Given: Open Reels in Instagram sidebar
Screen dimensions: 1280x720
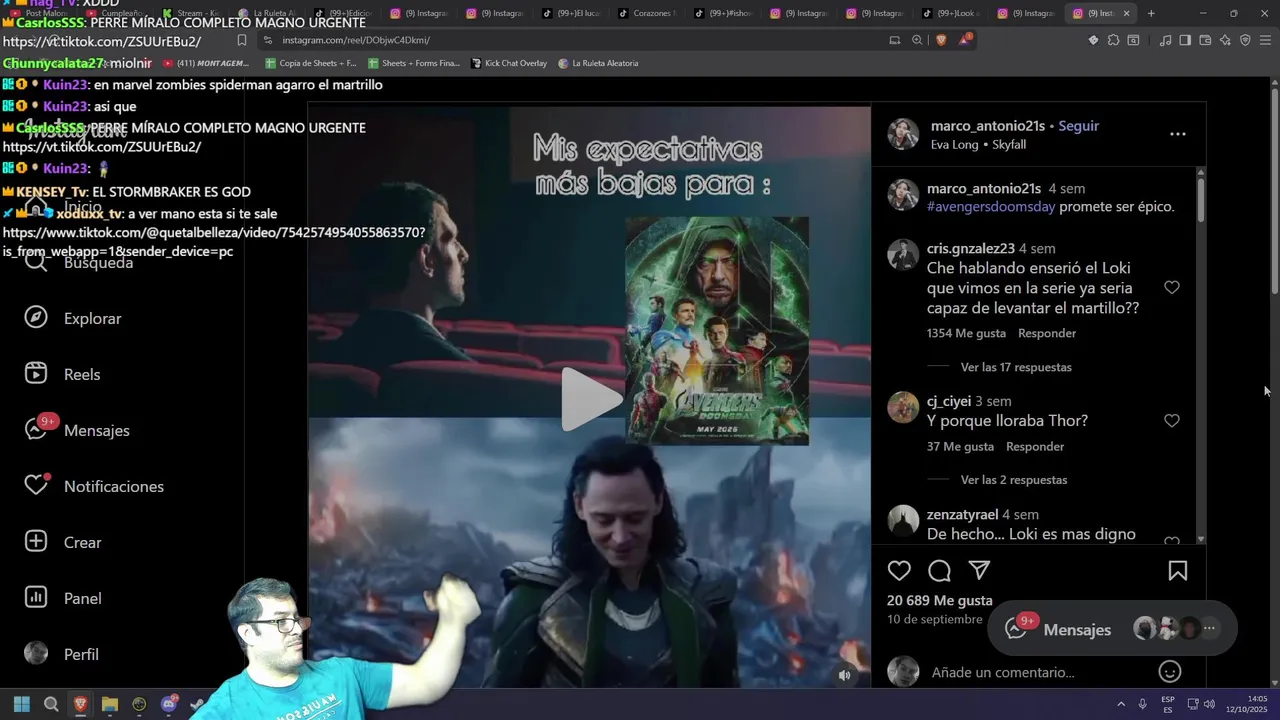Looking at the screenshot, I should (x=62, y=374).
